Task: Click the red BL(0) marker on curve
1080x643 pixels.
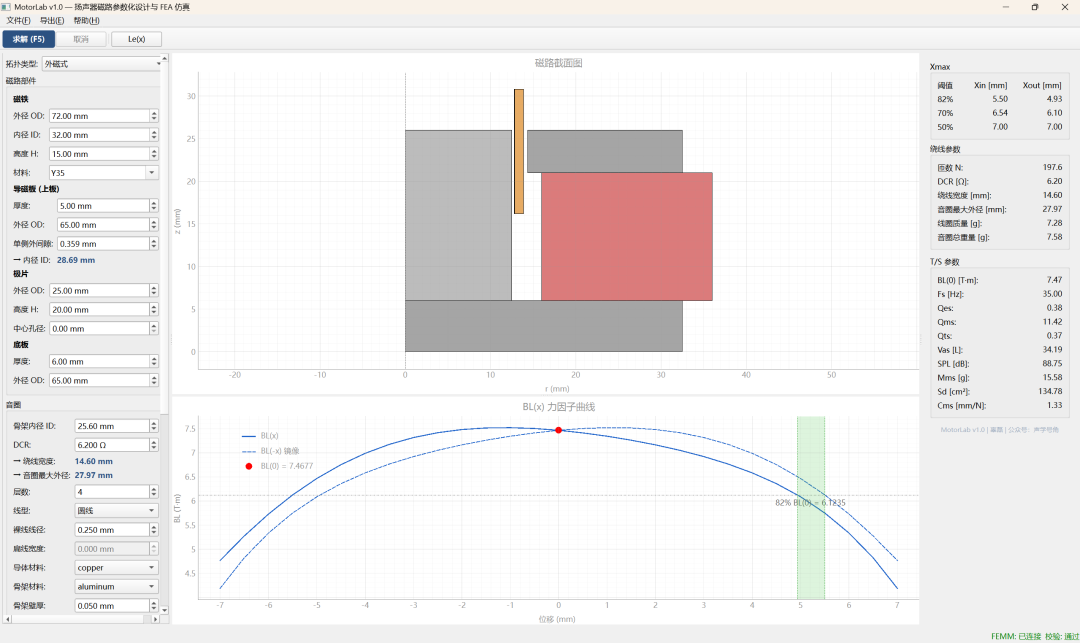Action: click(x=558, y=430)
